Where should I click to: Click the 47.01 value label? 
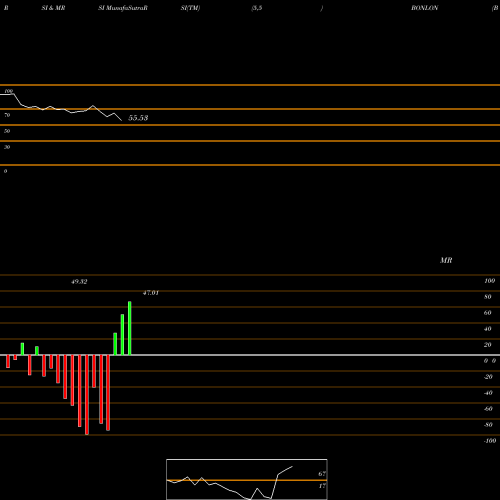pos(151,293)
